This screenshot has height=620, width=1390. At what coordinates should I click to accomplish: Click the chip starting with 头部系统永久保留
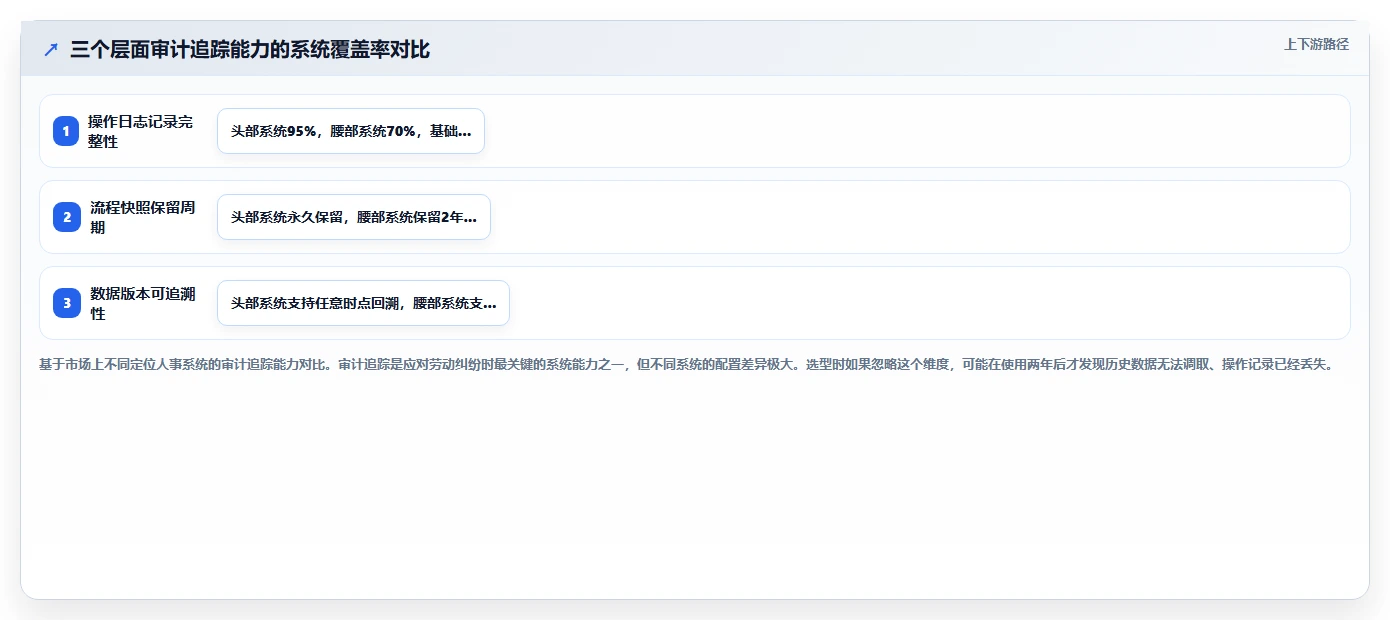click(x=354, y=217)
